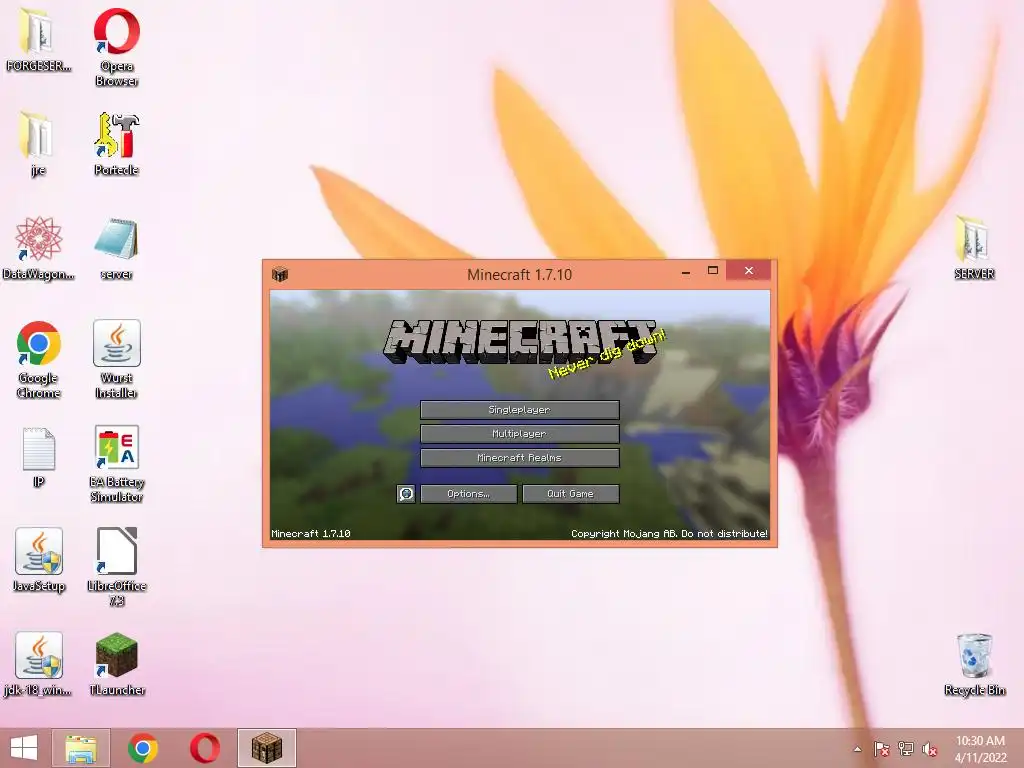
Task: Click the Minecraft logo on title screen
Action: [x=520, y=342]
